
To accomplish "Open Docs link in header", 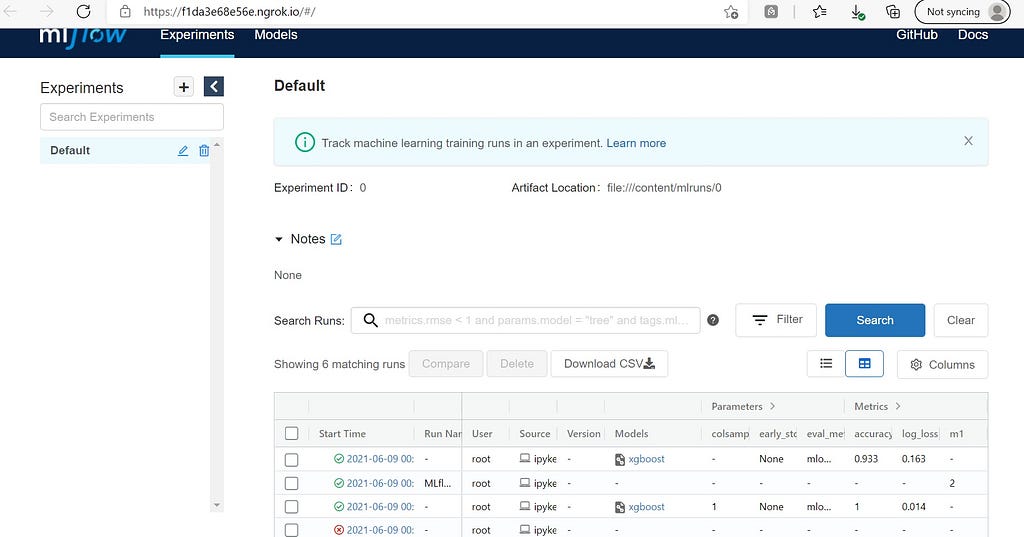I will [972, 35].
